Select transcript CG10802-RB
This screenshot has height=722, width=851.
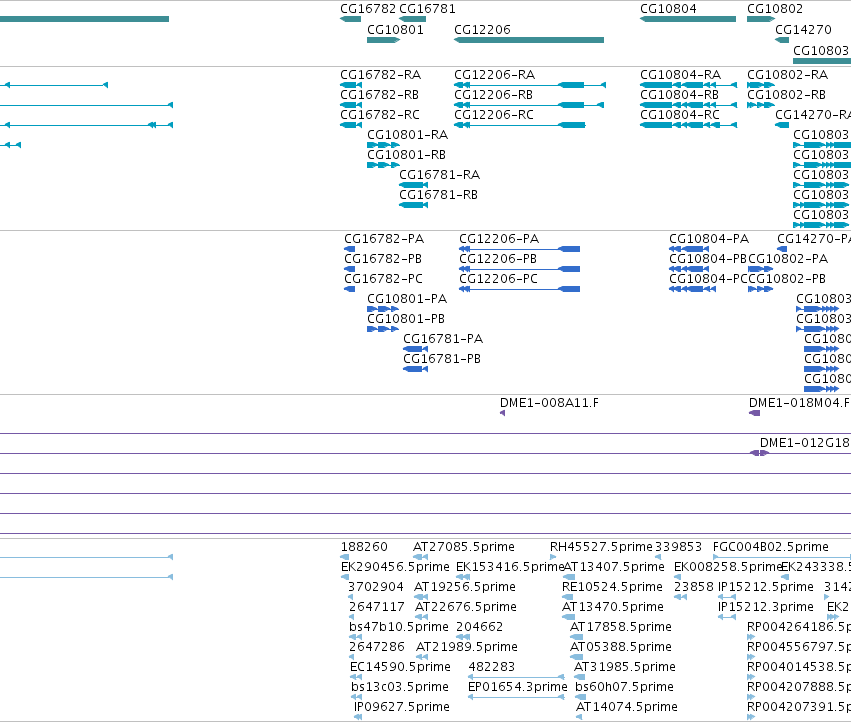point(786,95)
